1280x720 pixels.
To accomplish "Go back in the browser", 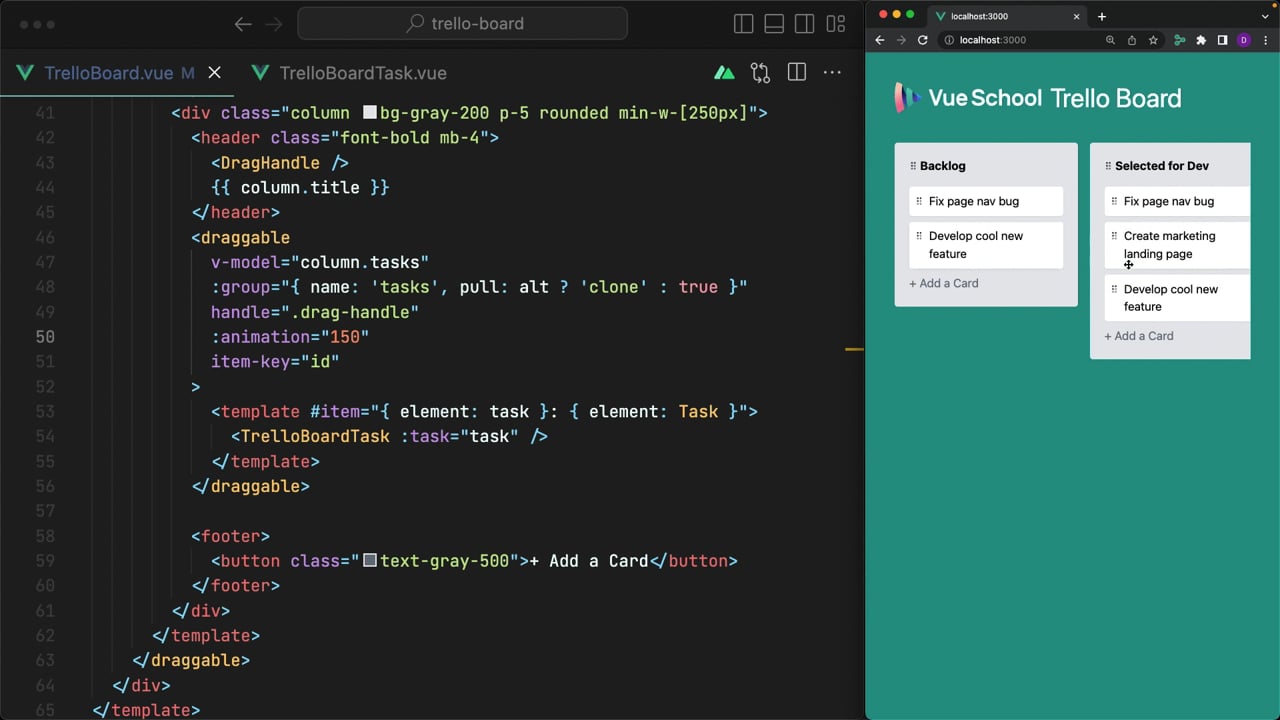I will point(880,40).
